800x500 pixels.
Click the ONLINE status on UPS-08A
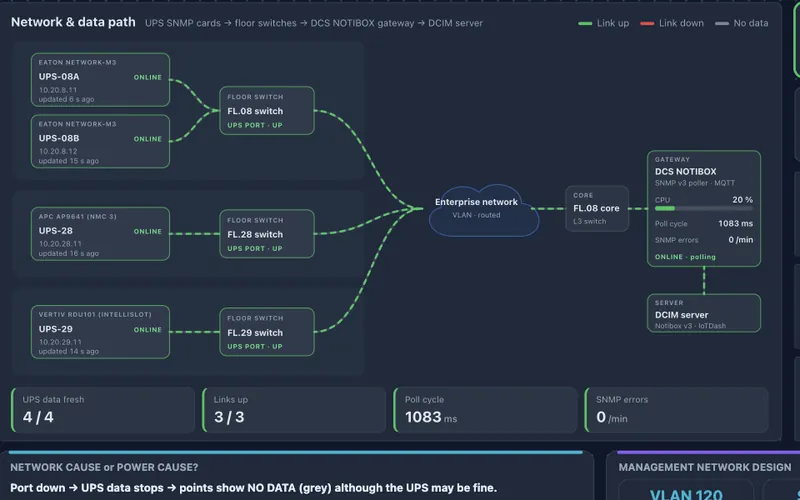point(148,78)
